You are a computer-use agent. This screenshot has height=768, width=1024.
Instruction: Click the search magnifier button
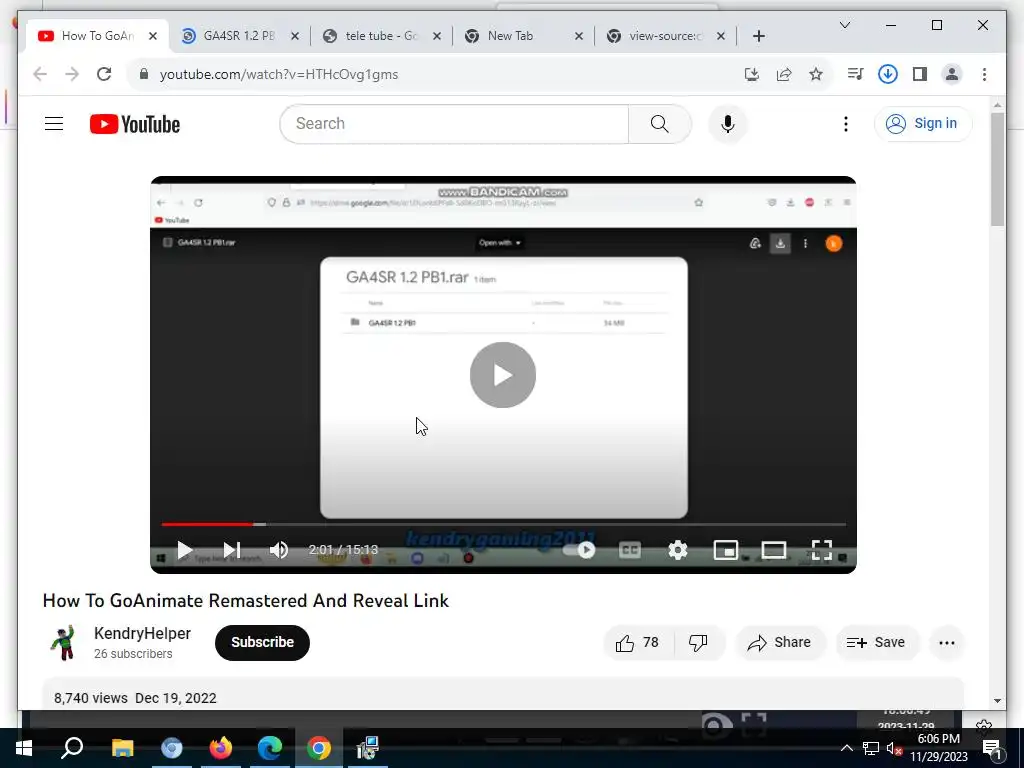click(x=660, y=123)
